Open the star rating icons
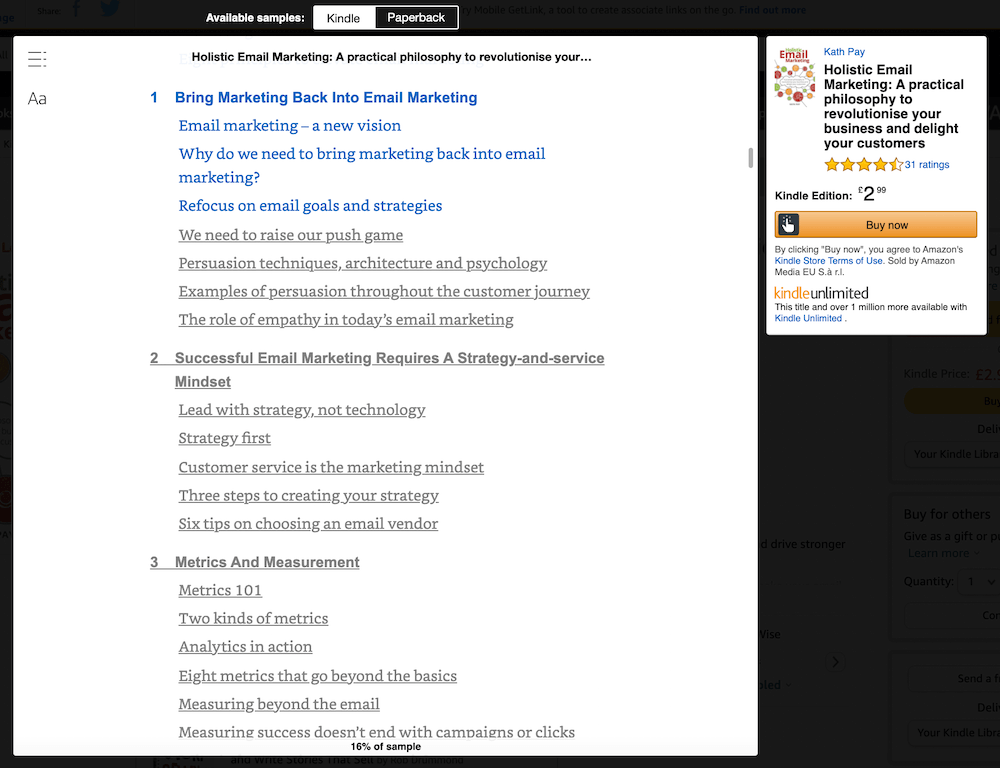1000x768 pixels. [x=864, y=165]
